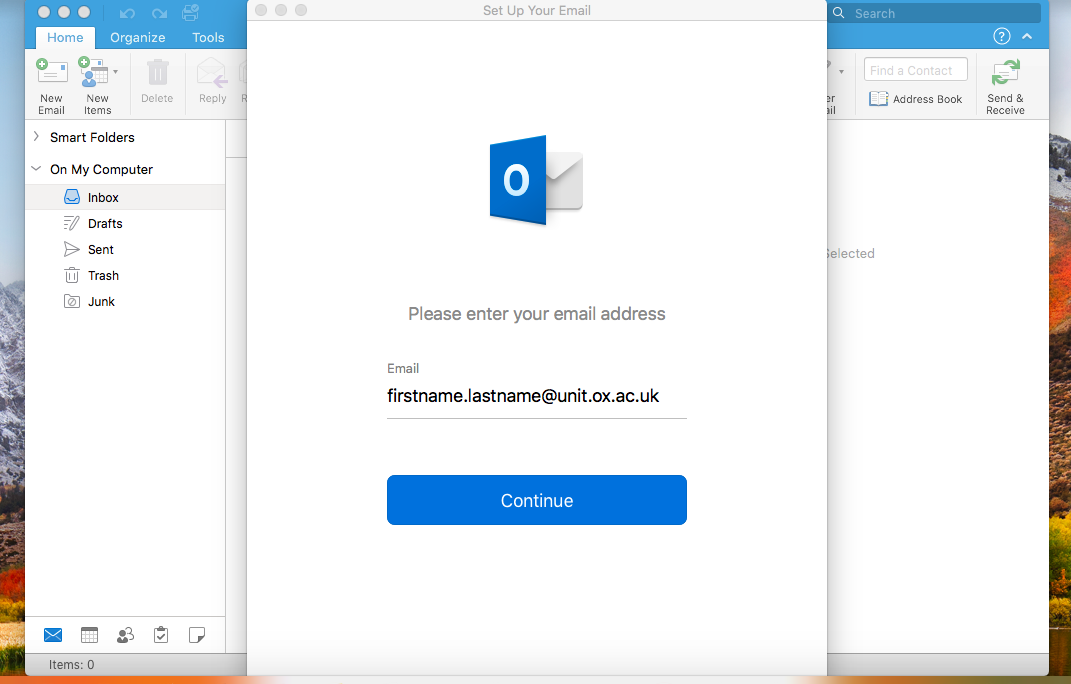Click the Redo arrow icon
Viewport: 1071px width, 684px height.
click(x=160, y=13)
